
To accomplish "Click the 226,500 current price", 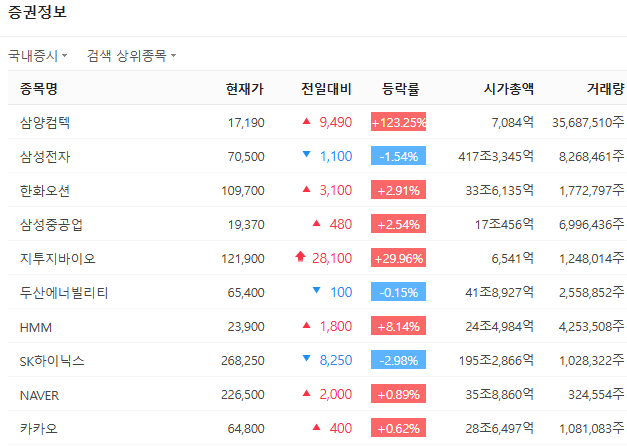I will click(x=243, y=394).
